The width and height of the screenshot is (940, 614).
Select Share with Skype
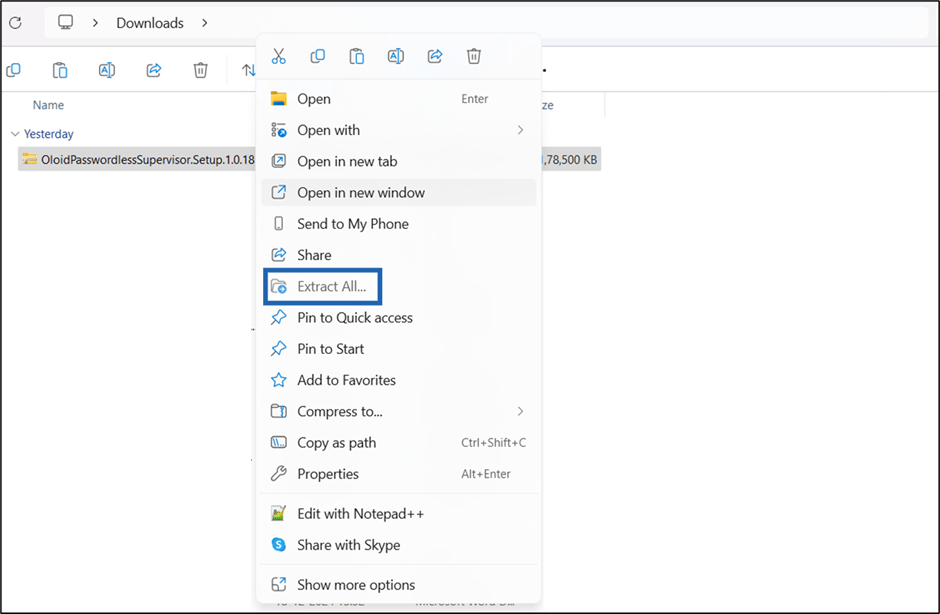tap(399, 545)
